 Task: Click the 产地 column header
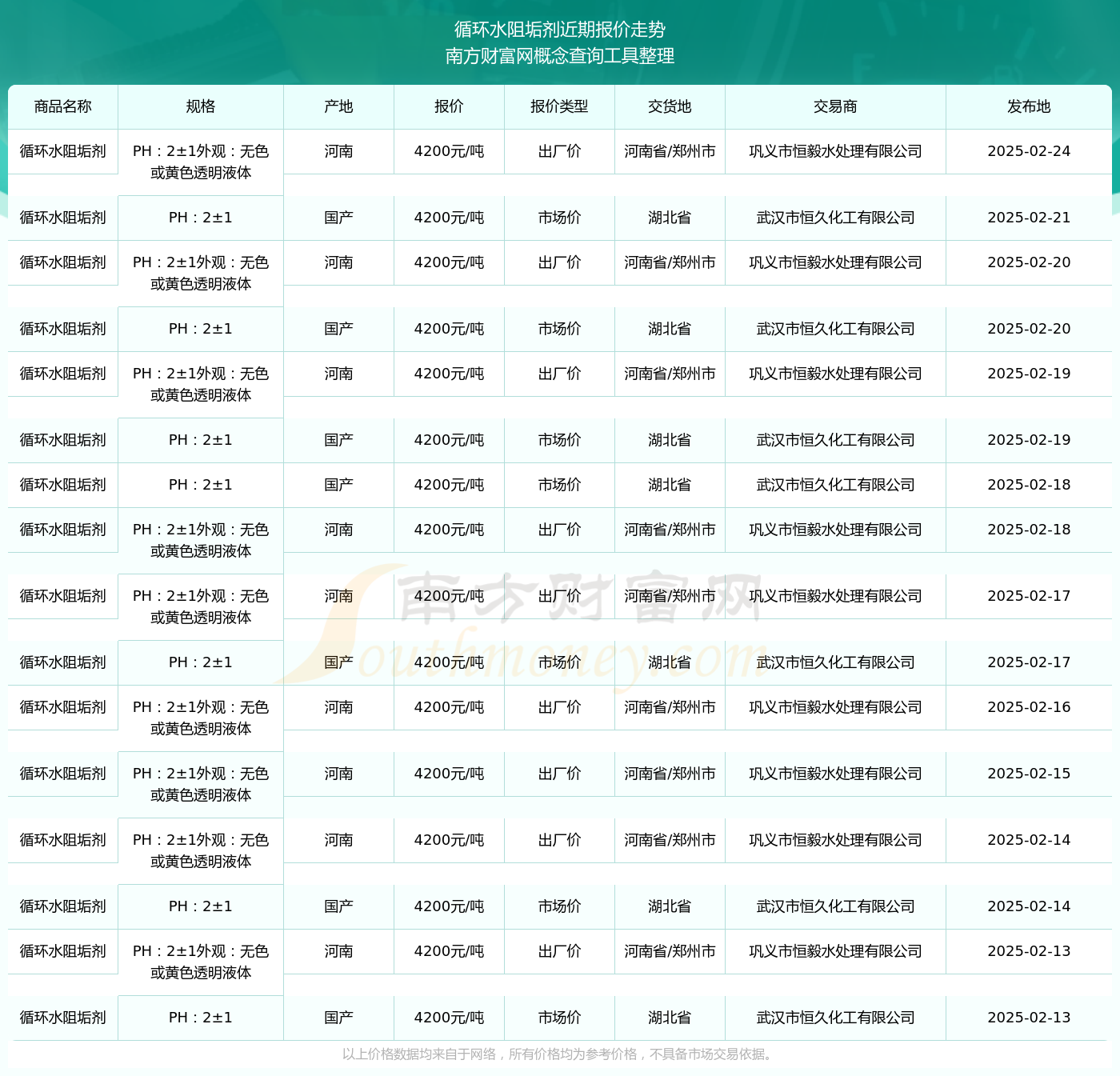(338, 106)
